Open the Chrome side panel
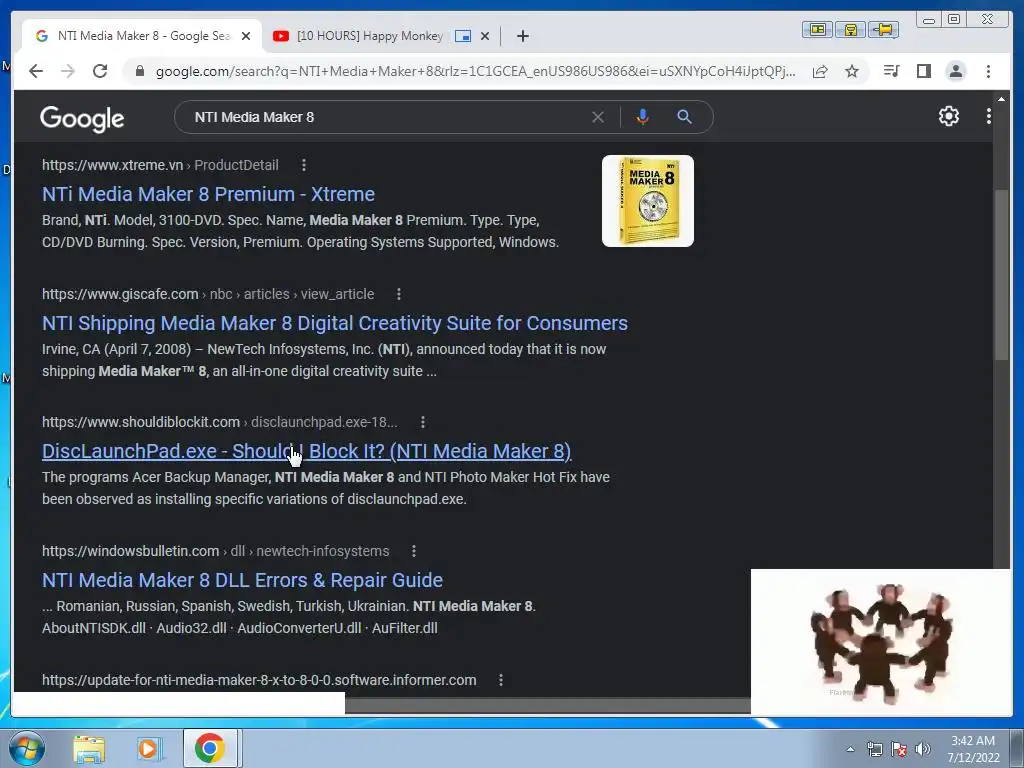1024x768 pixels. click(923, 71)
